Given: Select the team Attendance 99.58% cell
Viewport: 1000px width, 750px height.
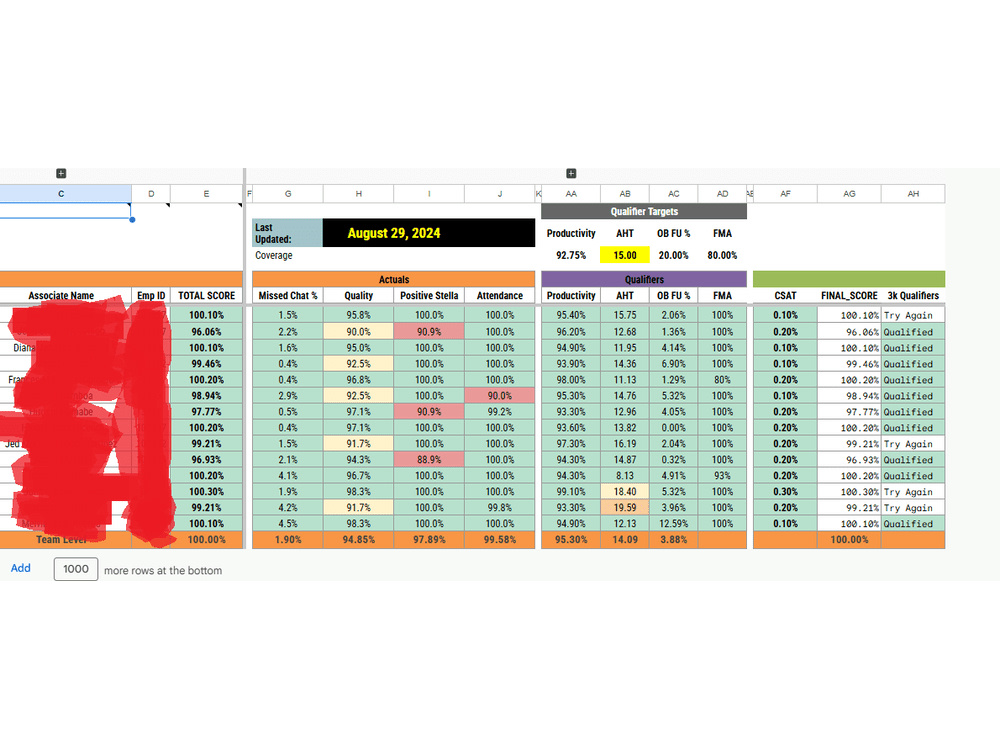Looking at the screenshot, I should (x=500, y=540).
